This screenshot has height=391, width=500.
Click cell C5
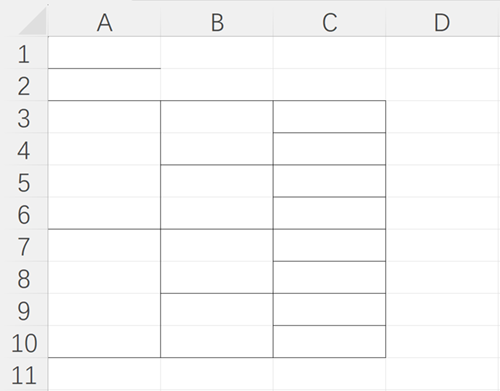pos(329,181)
